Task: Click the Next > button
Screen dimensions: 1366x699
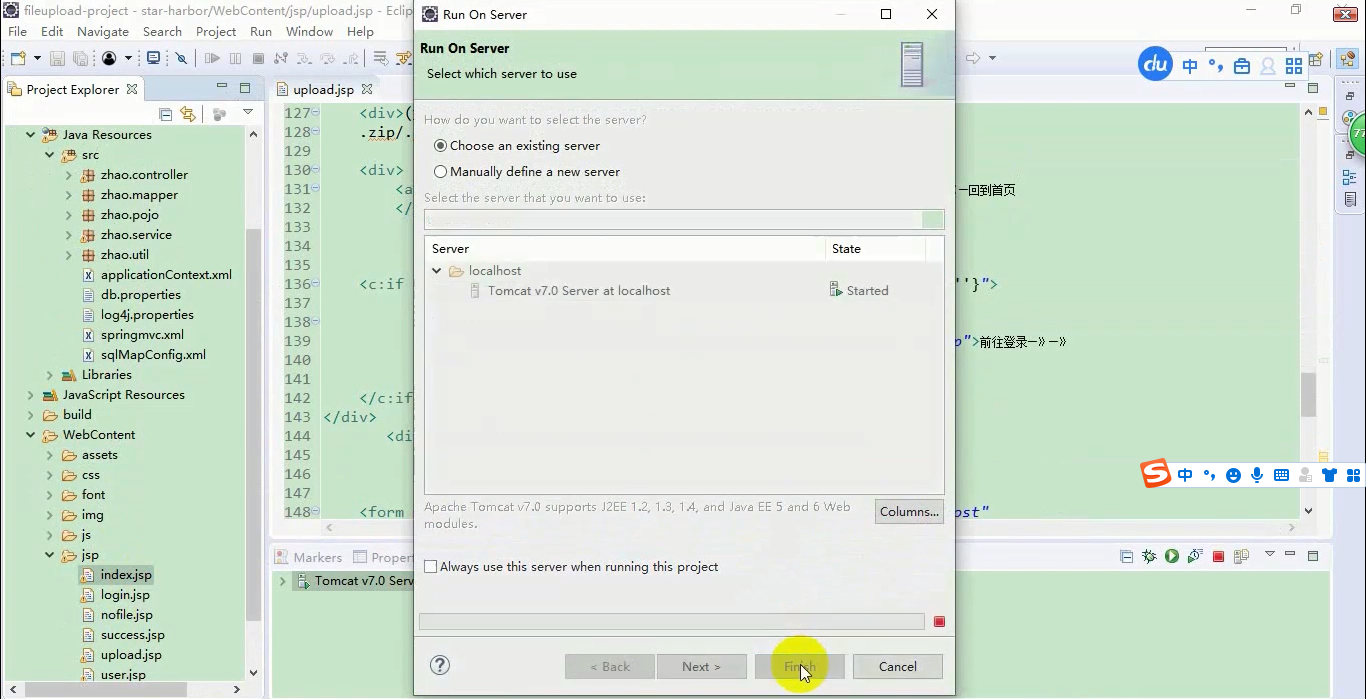Action: [702, 667]
